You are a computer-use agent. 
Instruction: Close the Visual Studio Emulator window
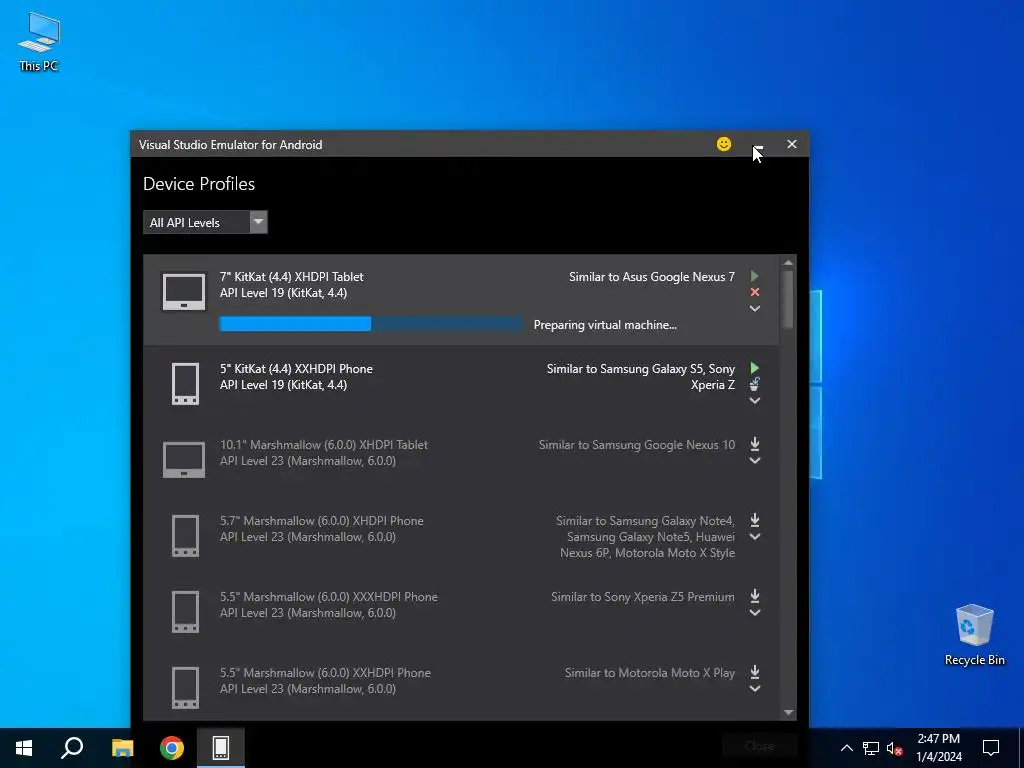tap(792, 144)
